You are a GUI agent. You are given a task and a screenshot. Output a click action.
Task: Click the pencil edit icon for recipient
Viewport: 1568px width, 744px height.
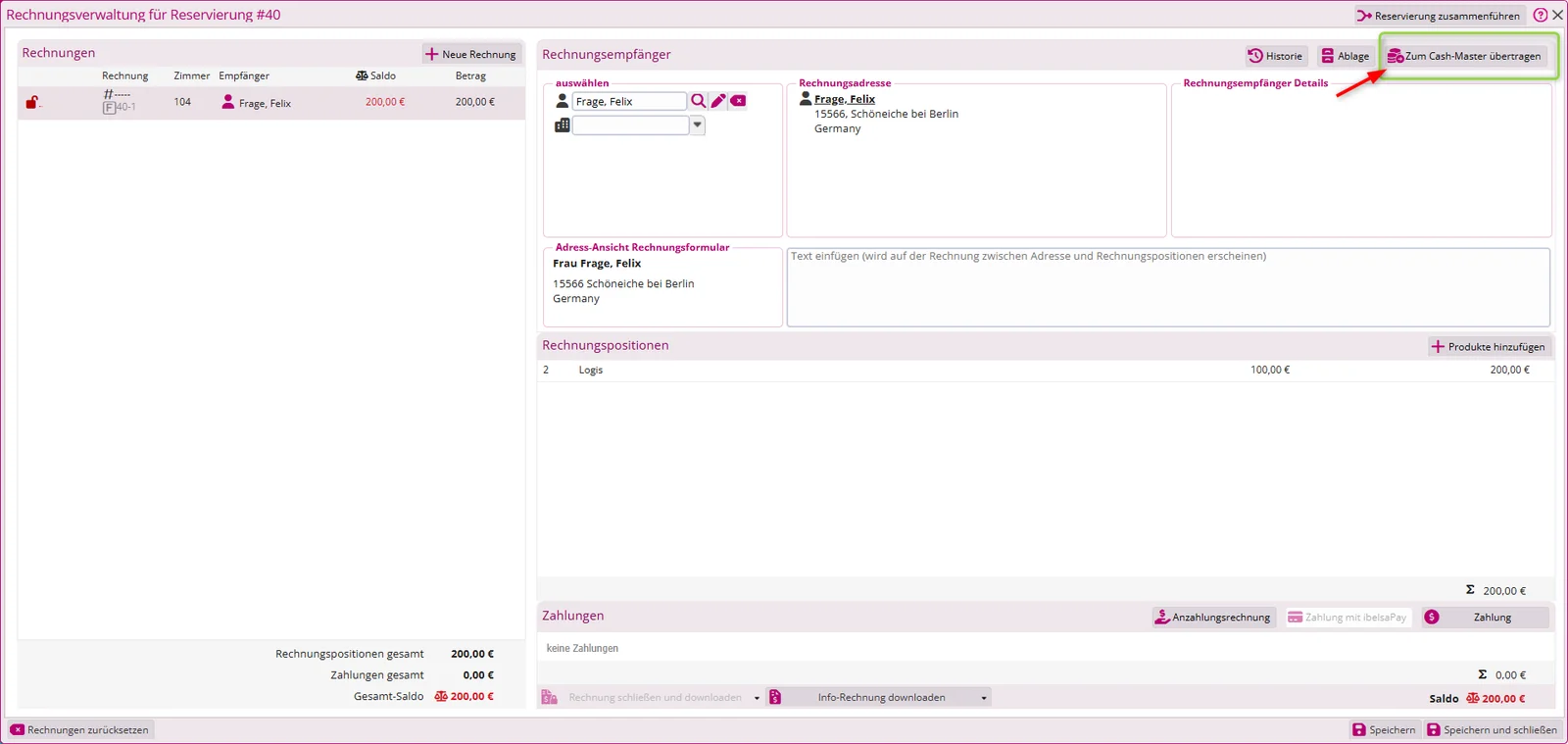coord(718,101)
